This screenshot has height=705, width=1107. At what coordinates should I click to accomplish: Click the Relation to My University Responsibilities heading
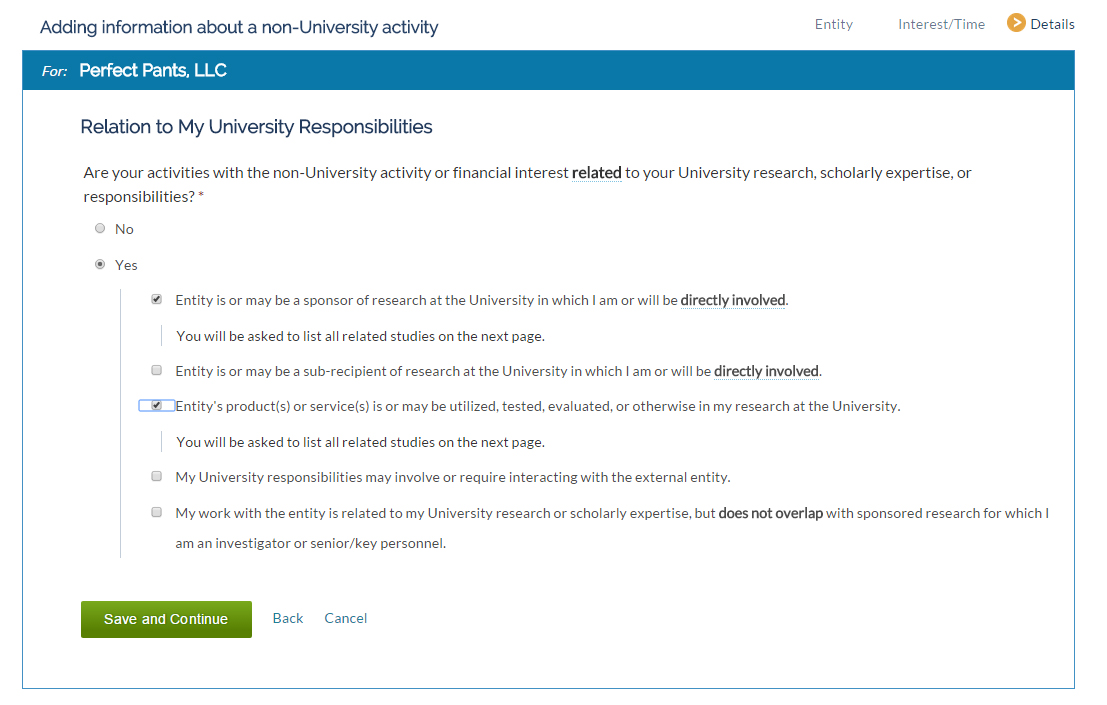tap(256, 127)
